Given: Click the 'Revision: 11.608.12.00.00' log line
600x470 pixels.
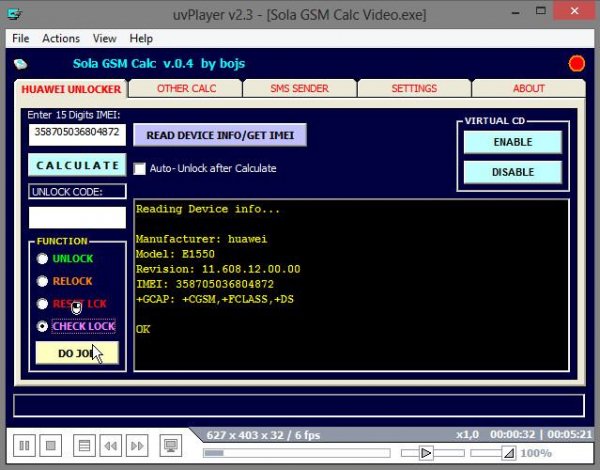Looking at the screenshot, I should click(x=218, y=269).
